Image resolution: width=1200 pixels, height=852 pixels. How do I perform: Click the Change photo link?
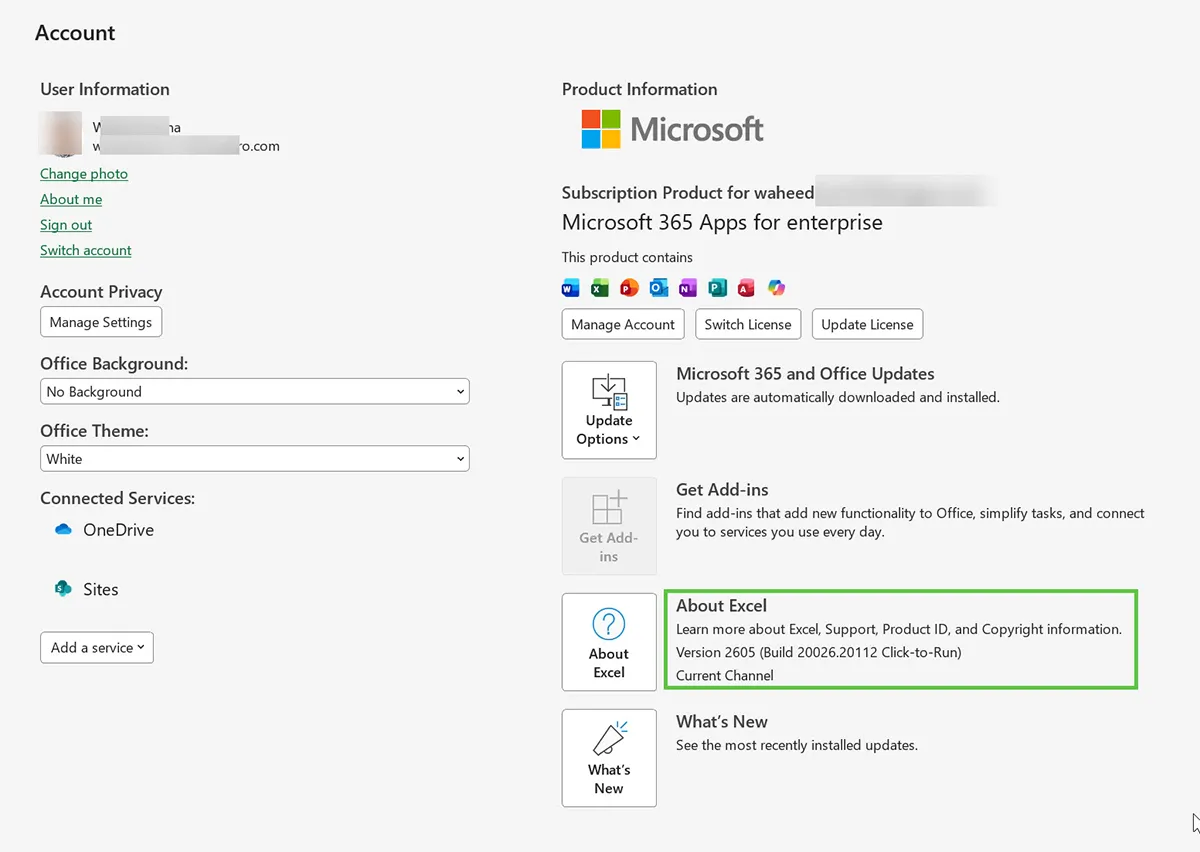(84, 174)
